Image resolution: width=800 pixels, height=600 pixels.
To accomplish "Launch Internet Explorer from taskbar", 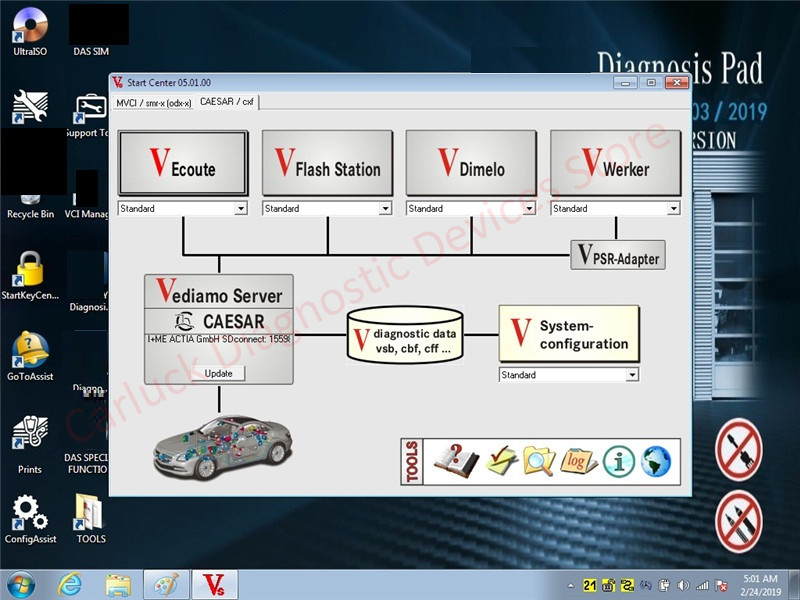I will (69, 585).
